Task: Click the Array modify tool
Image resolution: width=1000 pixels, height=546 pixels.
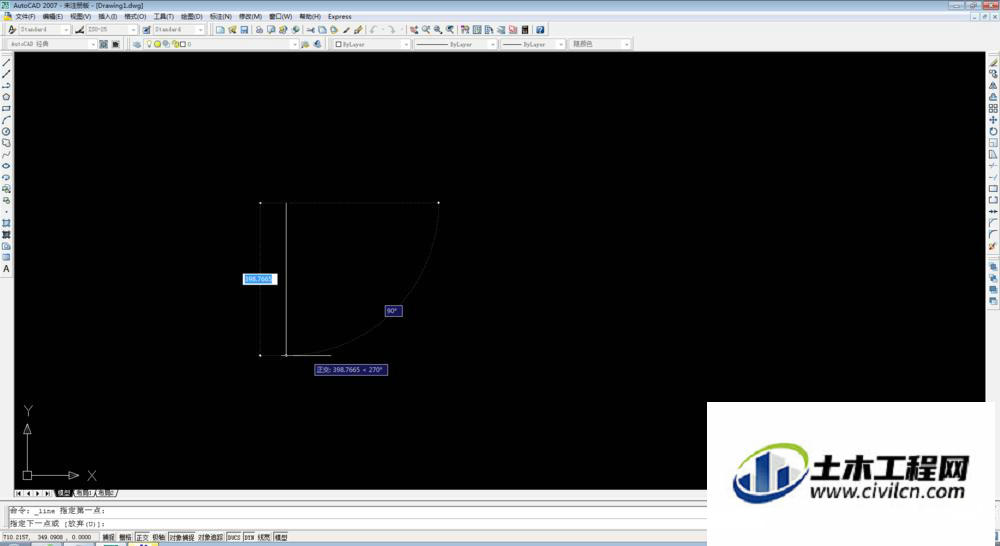Action: [993, 108]
